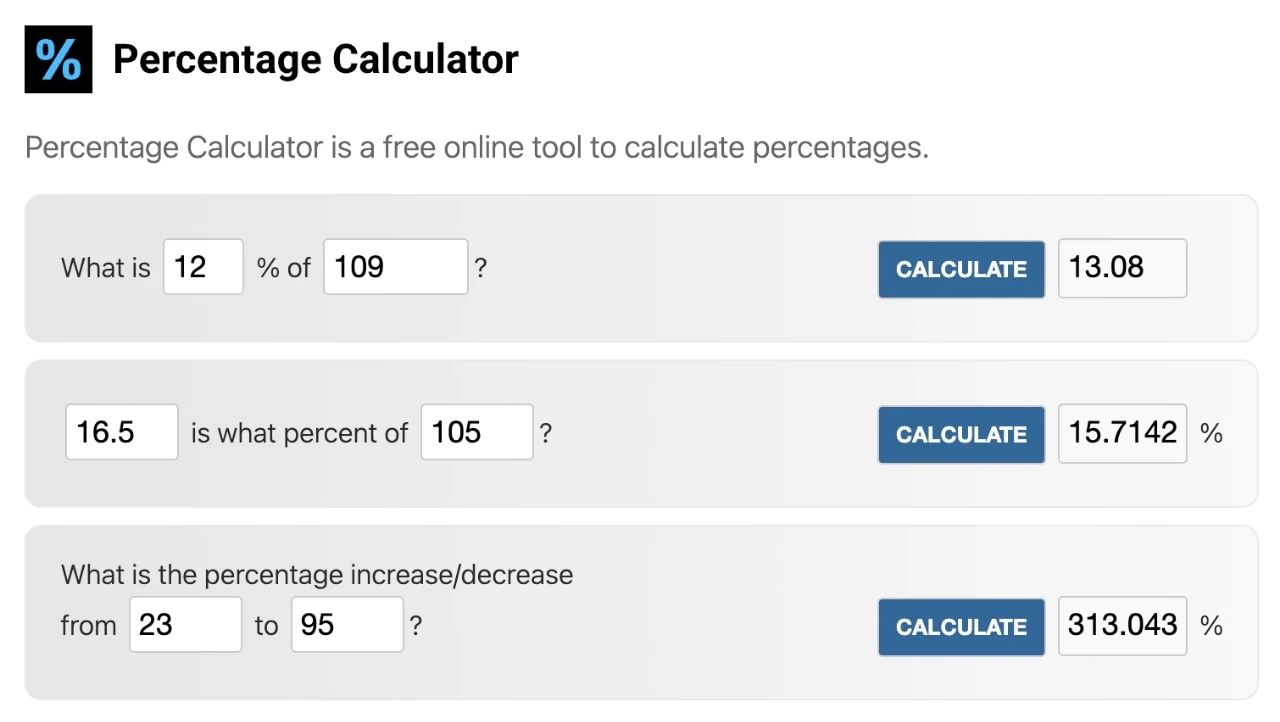The image size is (1280, 722).
Task: Click the percent symbol after the 15.7142 result
Action: point(1212,433)
